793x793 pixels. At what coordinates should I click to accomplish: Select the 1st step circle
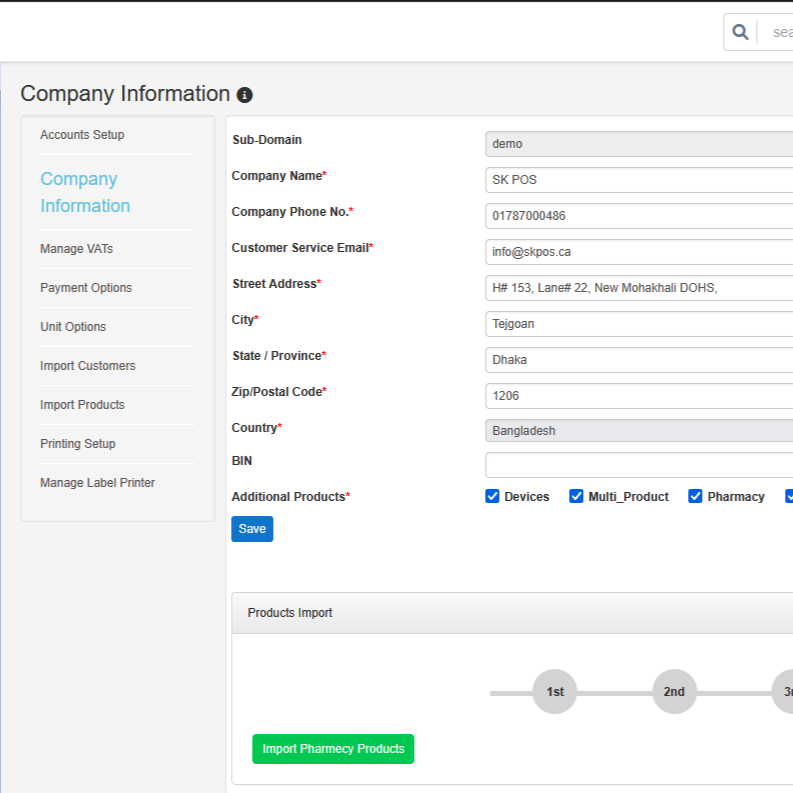point(555,691)
